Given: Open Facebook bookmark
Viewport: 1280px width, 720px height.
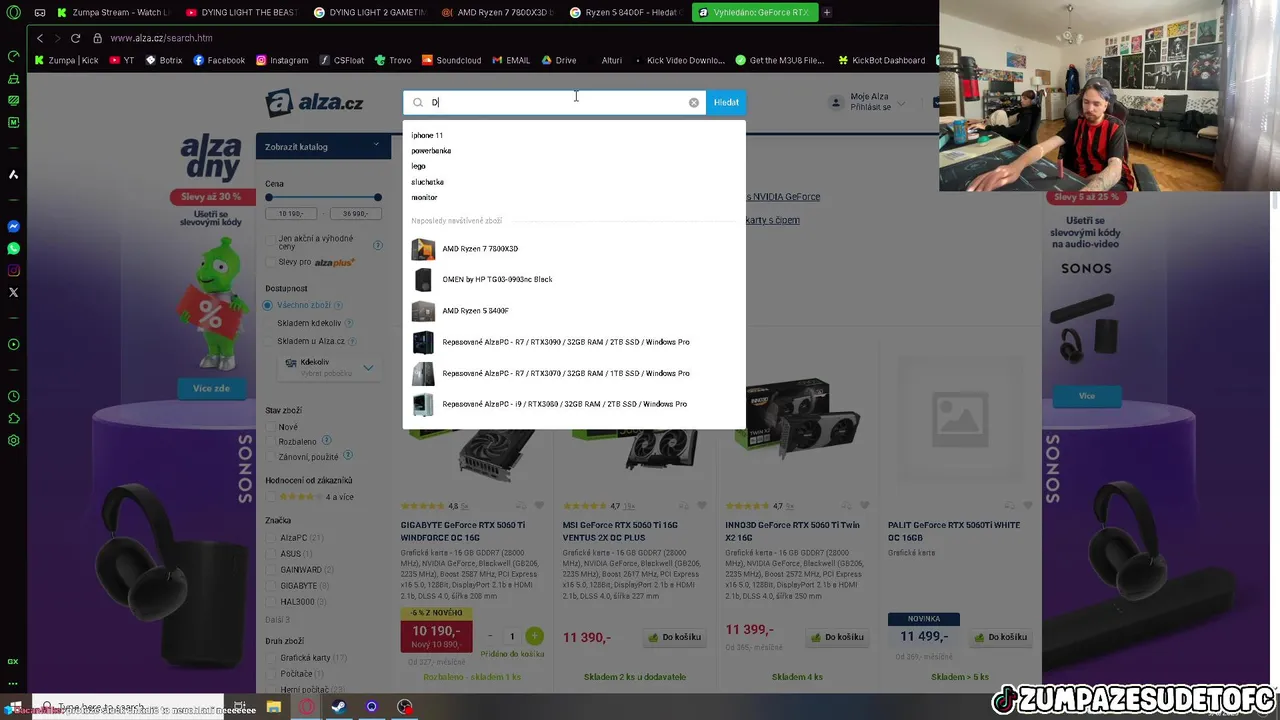Looking at the screenshot, I should tap(219, 60).
